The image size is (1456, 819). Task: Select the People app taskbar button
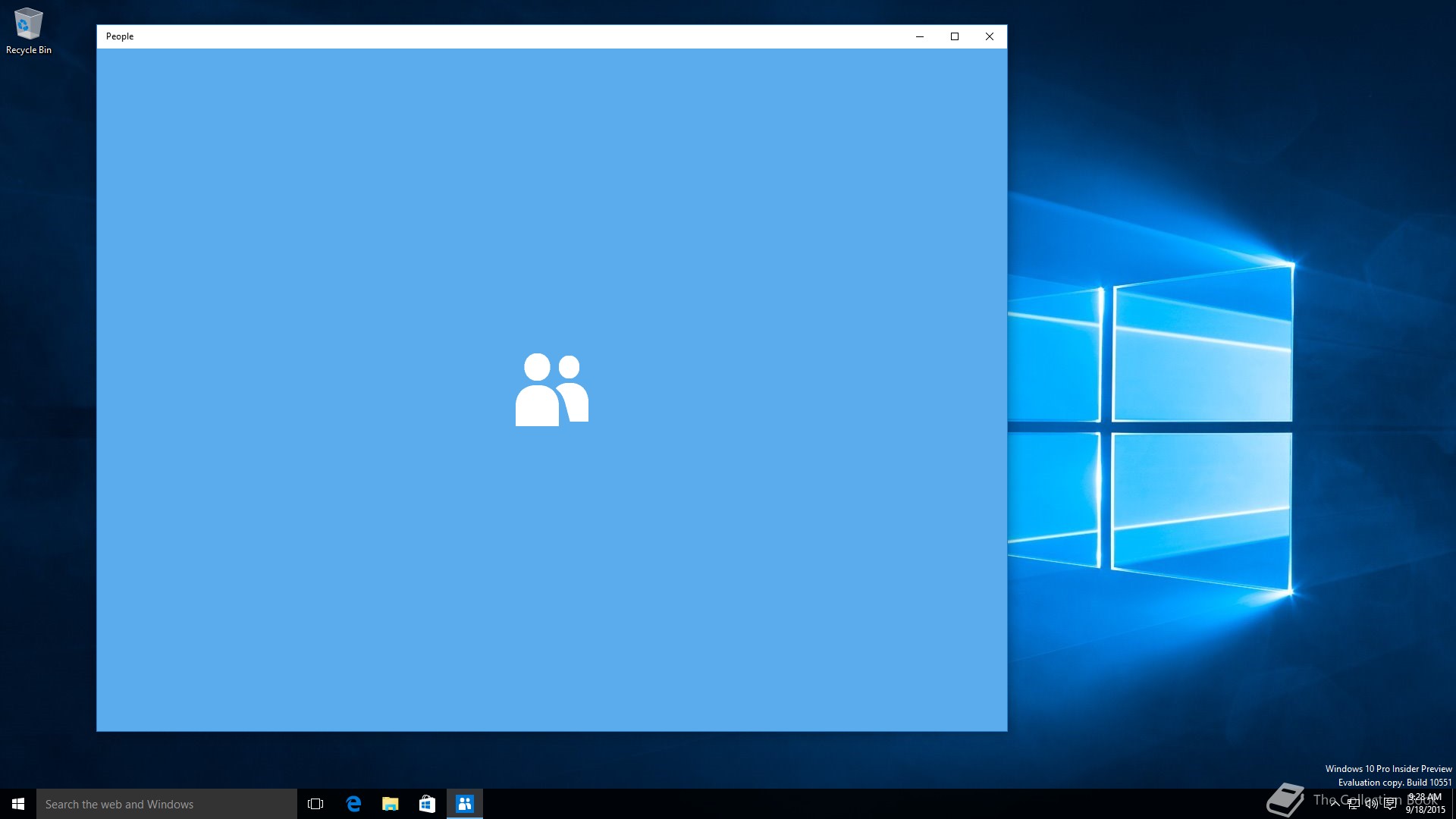[464, 804]
